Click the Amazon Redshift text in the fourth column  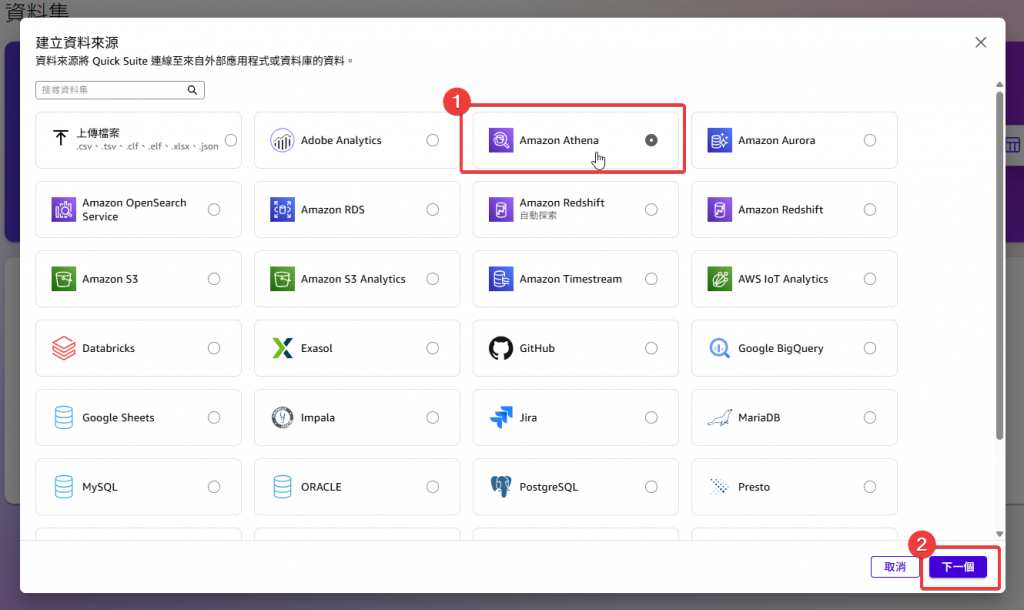[780, 210]
